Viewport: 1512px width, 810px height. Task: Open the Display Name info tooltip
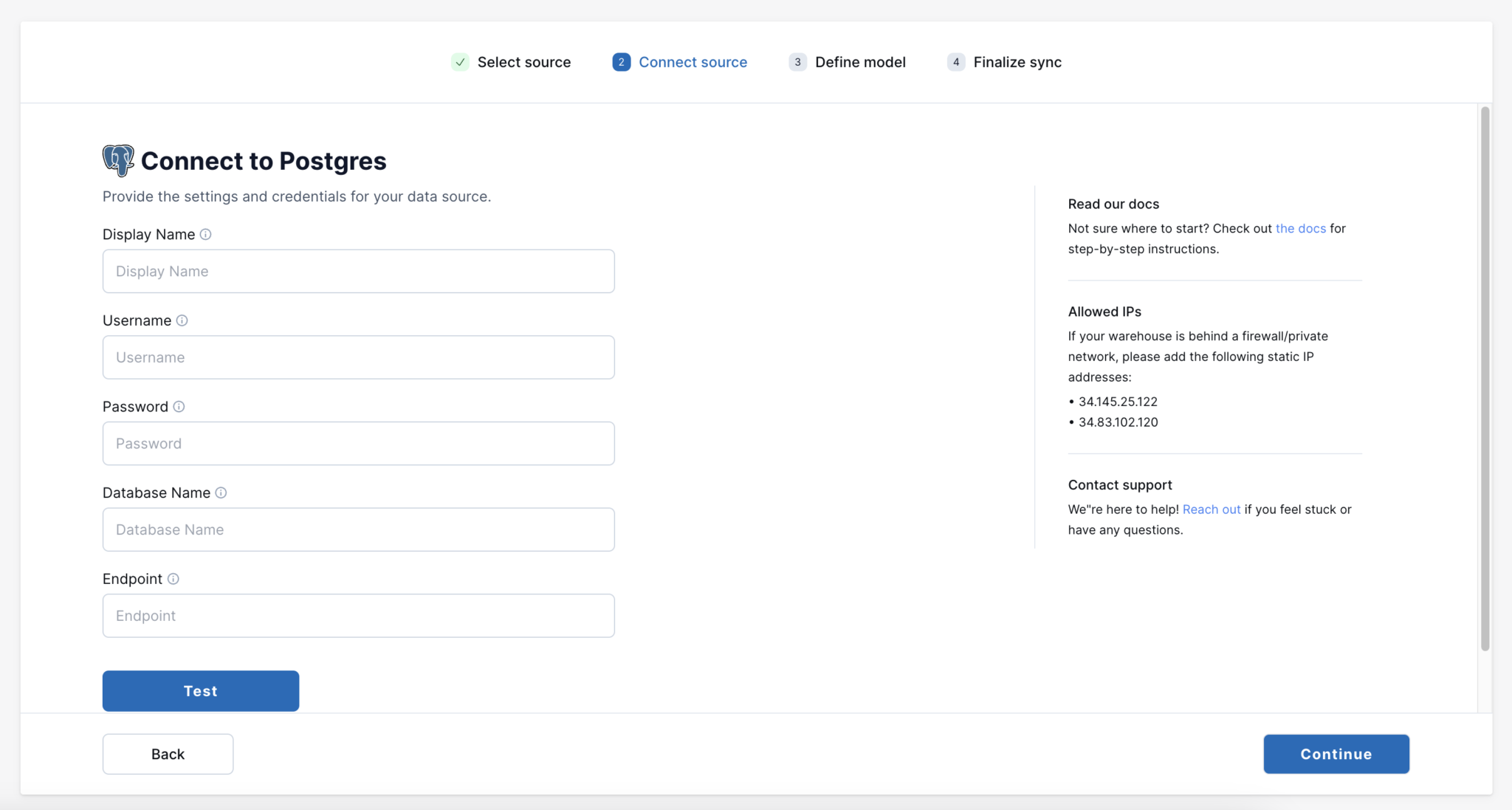coord(206,234)
